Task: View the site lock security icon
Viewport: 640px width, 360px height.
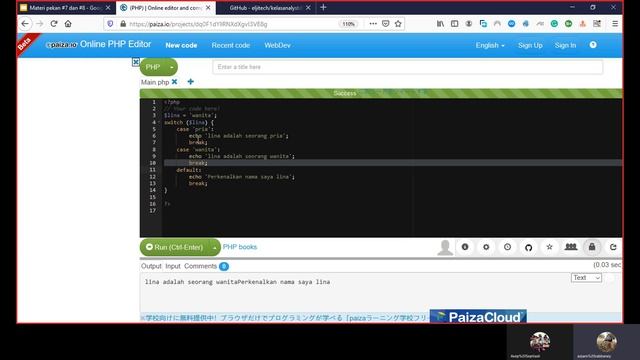Action: (123, 24)
